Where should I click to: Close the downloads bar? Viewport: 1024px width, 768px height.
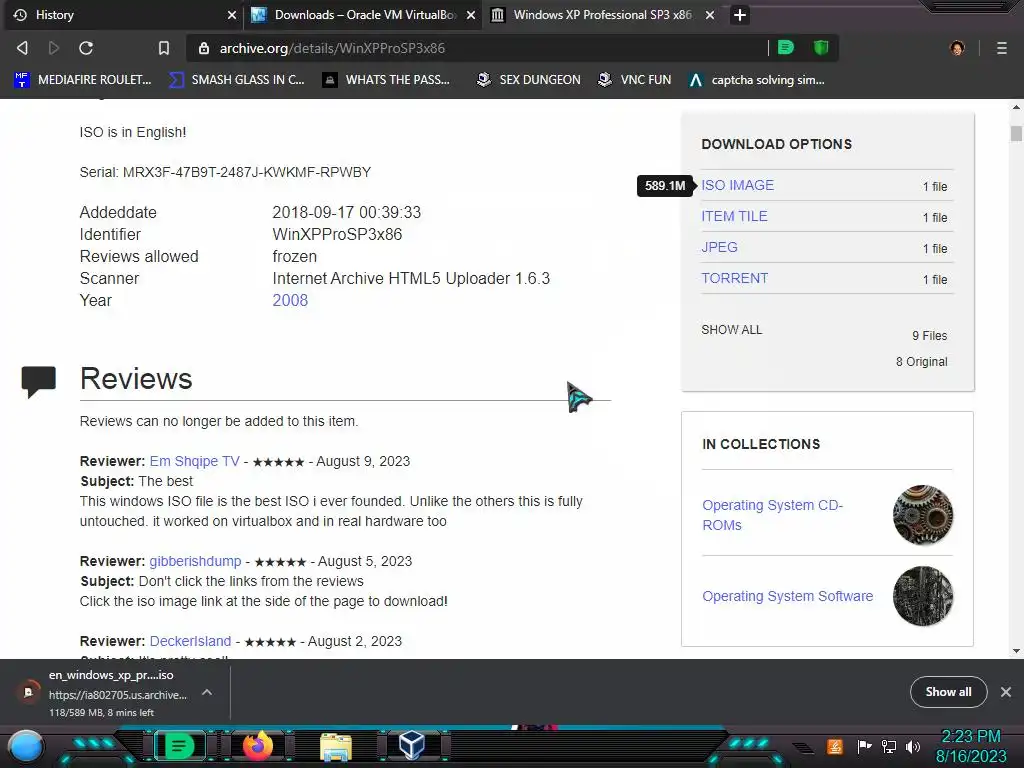point(1006,692)
